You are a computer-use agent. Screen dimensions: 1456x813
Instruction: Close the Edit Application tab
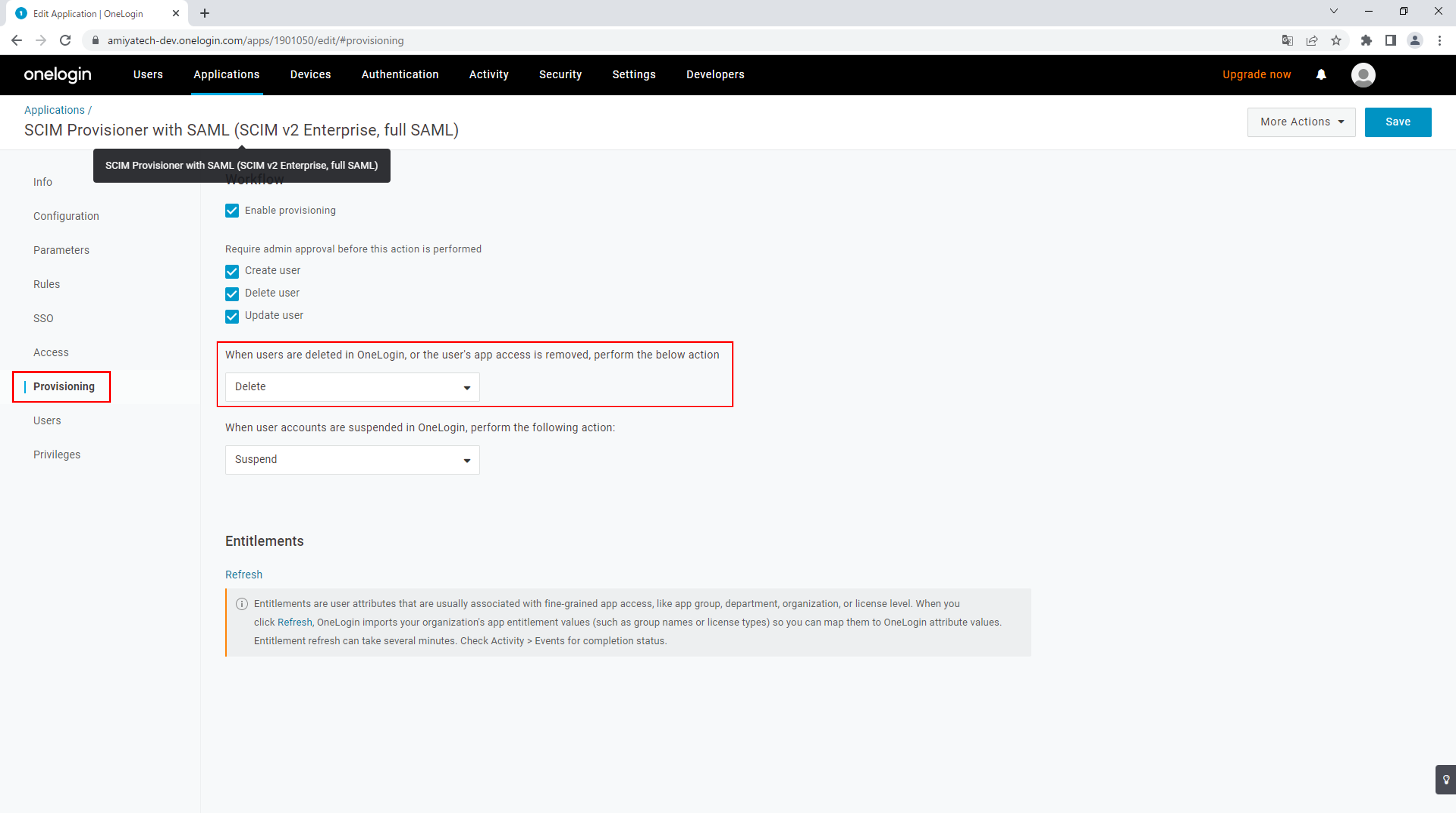pyautogui.click(x=176, y=13)
